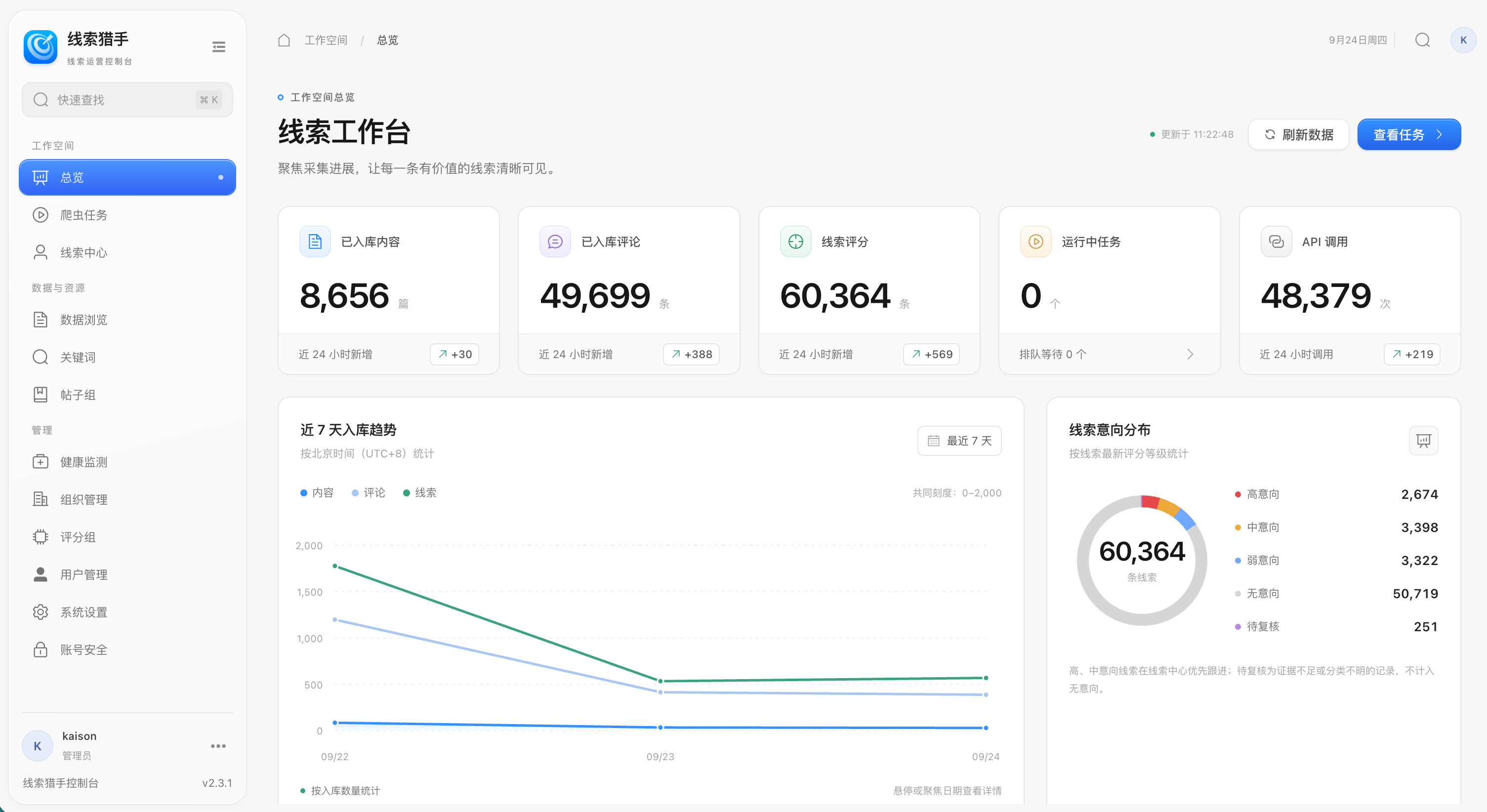Viewport: 1487px width, 812px height.
Task: Open 账号安全 in the sidebar
Action: point(127,649)
